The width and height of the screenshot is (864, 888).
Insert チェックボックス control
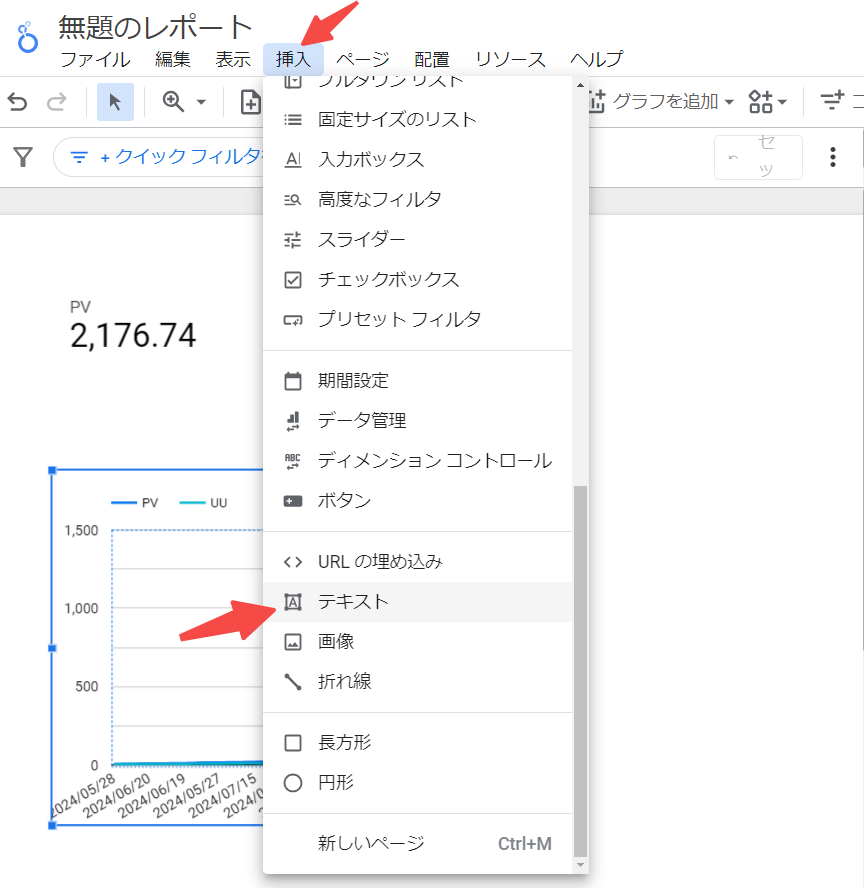pyautogui.click(x=417, y=279)
